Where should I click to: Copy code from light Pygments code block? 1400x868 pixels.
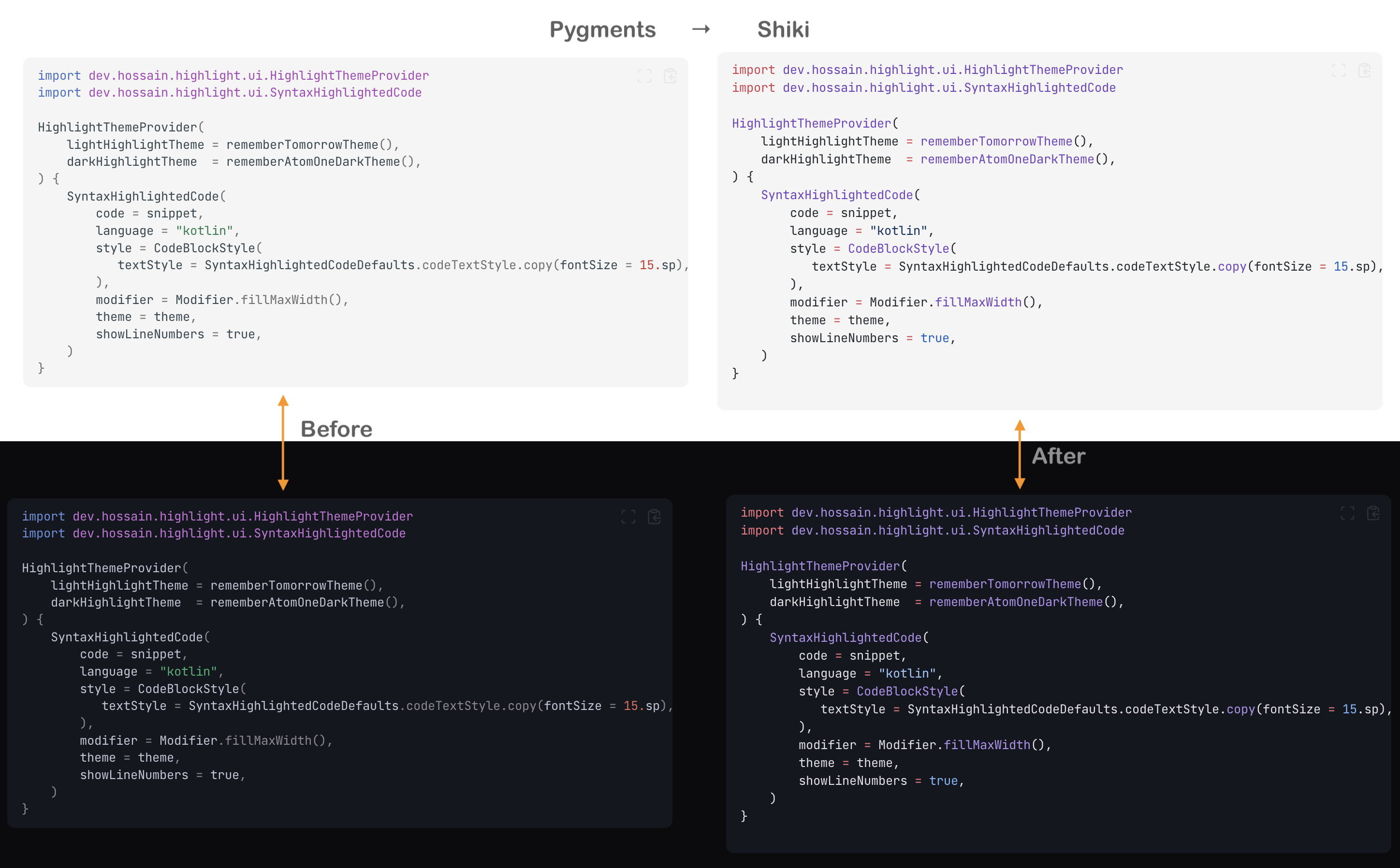pos(670,76)
